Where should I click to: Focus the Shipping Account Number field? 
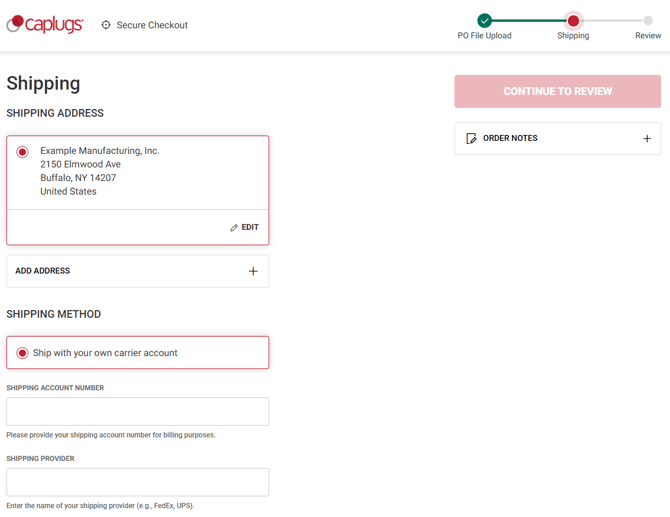pos(138,411)
